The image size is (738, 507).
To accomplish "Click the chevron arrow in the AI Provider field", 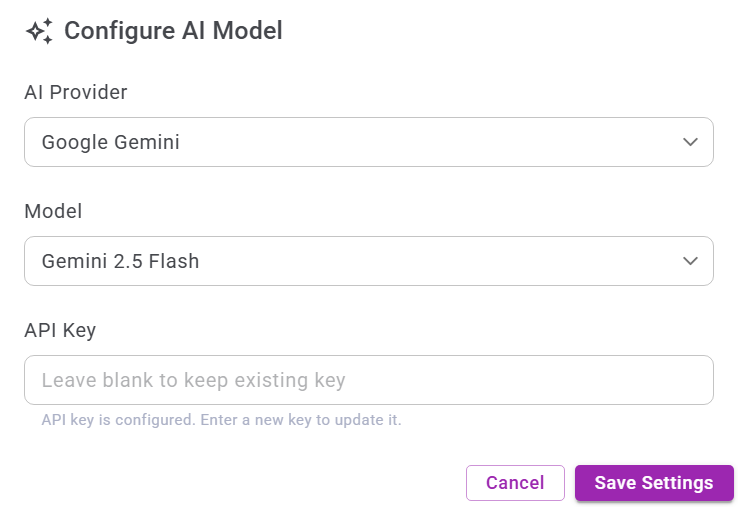I will coord(690,142).
